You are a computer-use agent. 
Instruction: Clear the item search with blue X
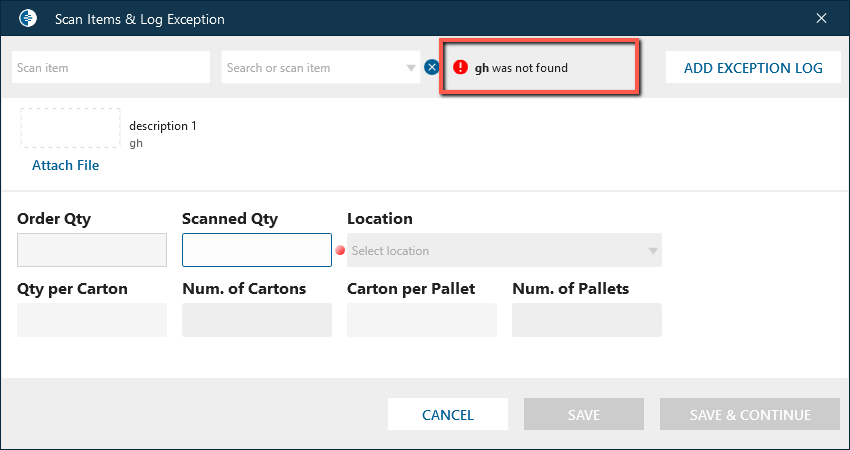point(432,68)
